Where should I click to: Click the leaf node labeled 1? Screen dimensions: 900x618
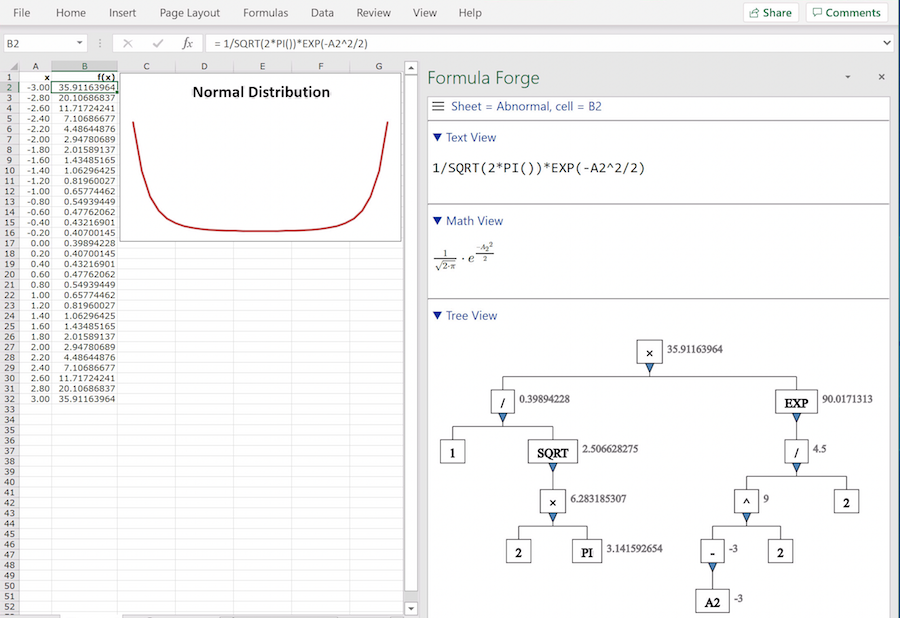tap(452, 452)
